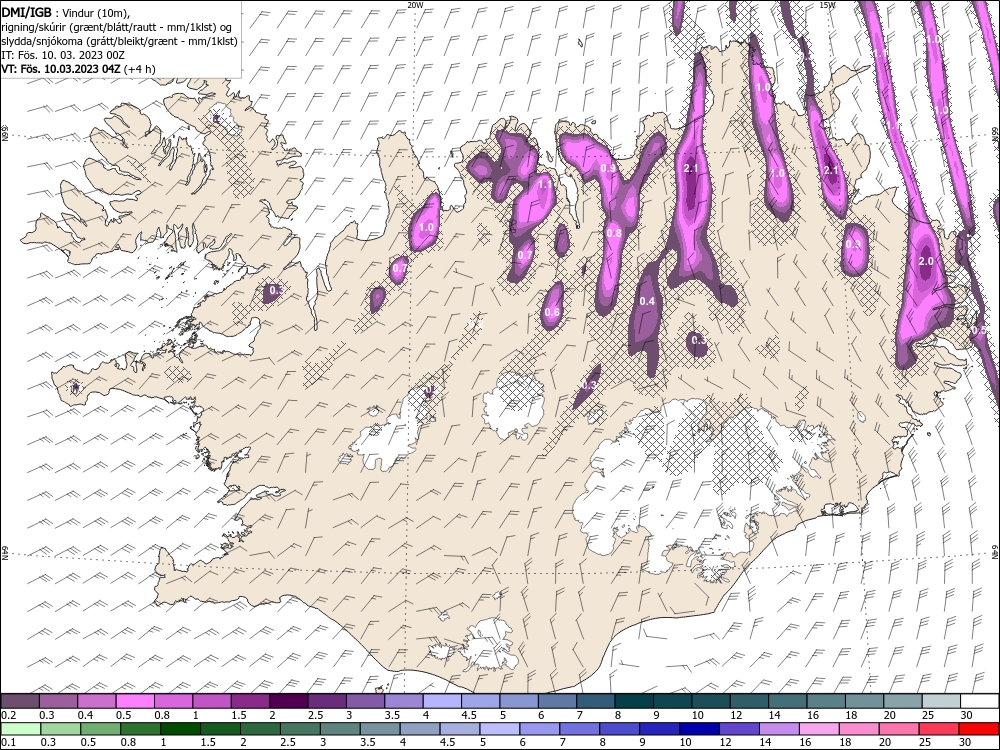The image size is (1000, 750).
Task: Select the dark teal swatch labeled 8, upper scale
Action: pyautogui.click(x=634, y=702)
